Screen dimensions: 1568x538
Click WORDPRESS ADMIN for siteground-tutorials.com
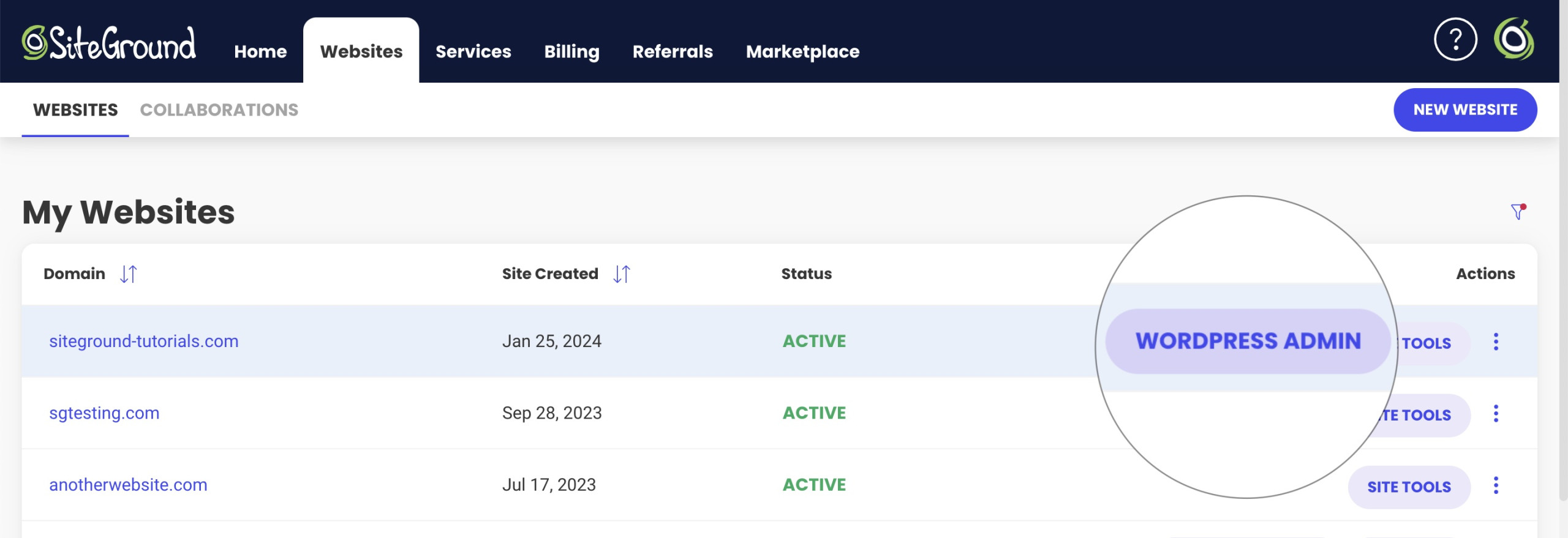(1248, 342)
